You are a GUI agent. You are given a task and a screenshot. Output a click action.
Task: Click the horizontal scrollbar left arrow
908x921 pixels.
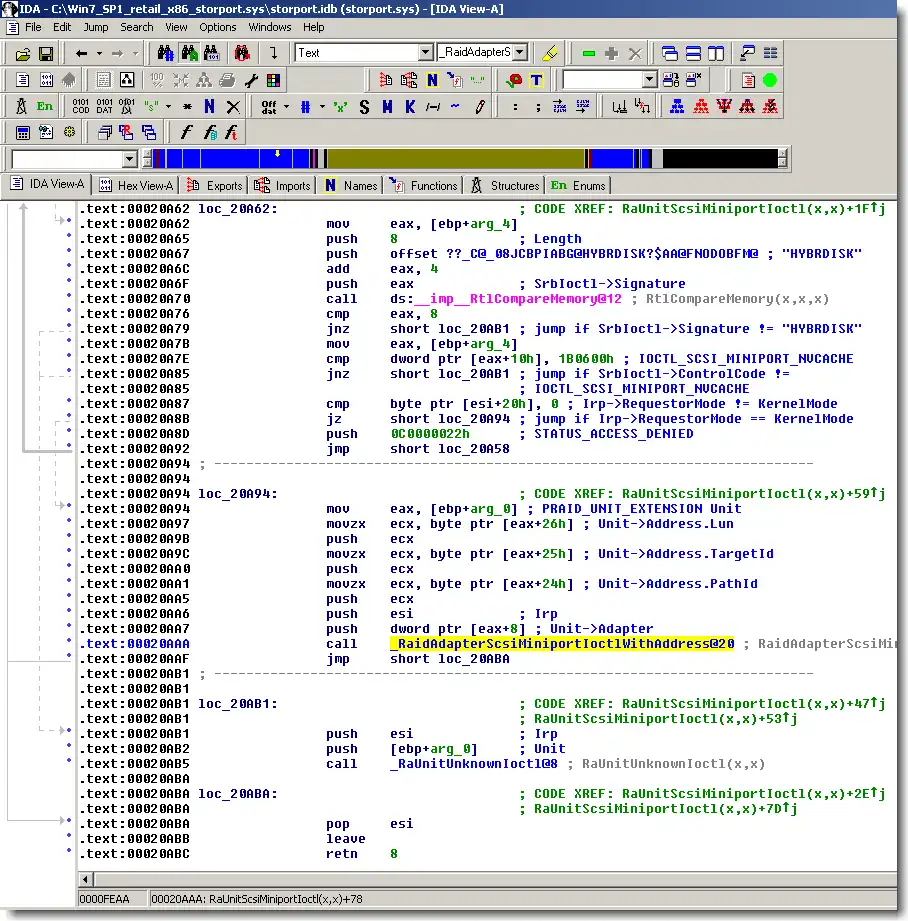pyautogui.click(x=85, y=879)
